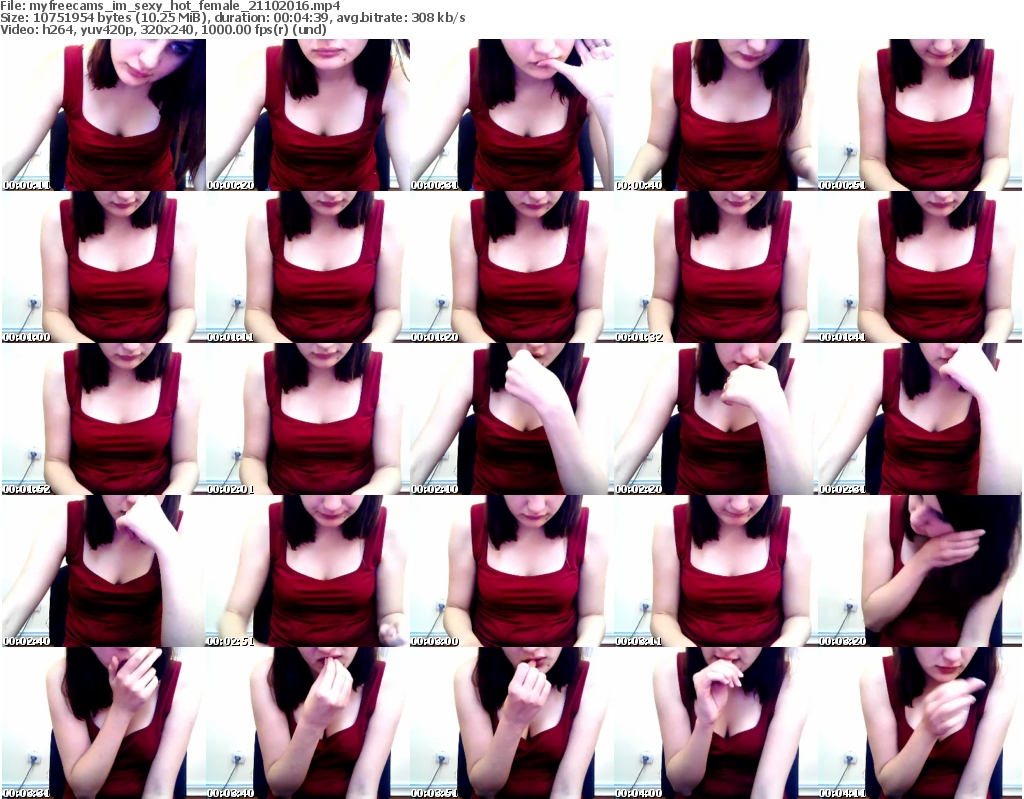Choose the frame timestamped 00:02:20
The width and height of the screenshot is (1024, 799).
click(716, 419)
